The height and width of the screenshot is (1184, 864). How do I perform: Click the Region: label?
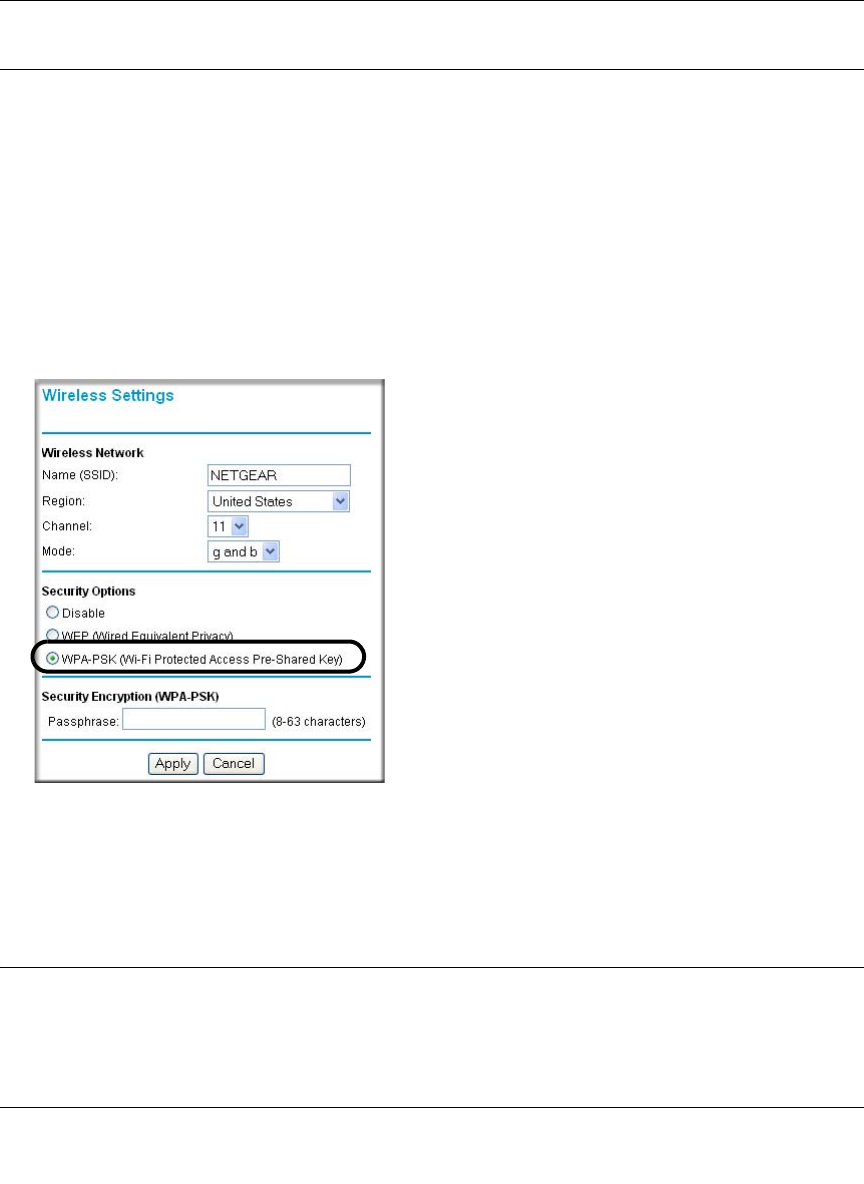click(64, 501)
